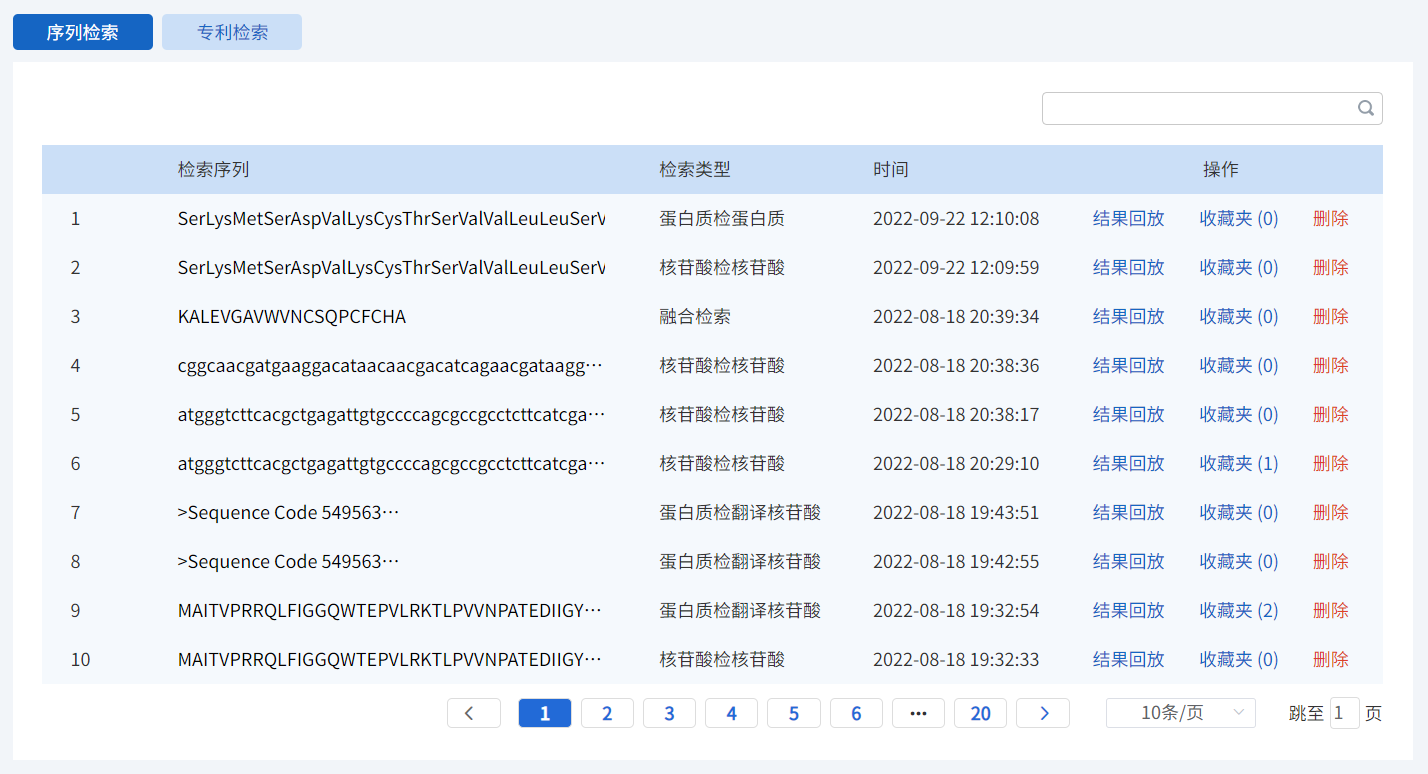Open 结果回放 for row 8 at 19:42:55

[1128, 561]
